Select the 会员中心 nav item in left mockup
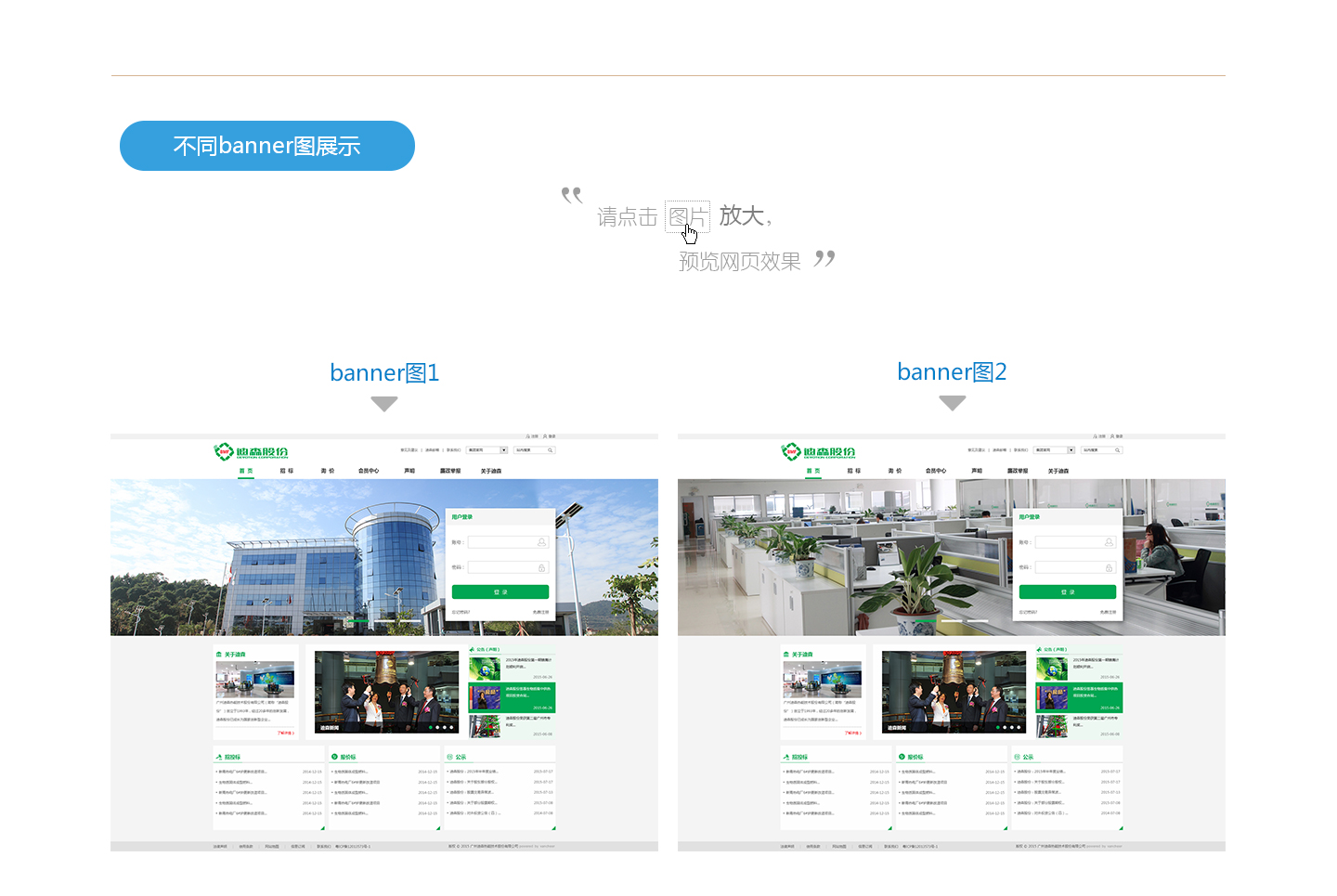The height and width of the screenshot is (896, 1337). (x=369, y=471)
